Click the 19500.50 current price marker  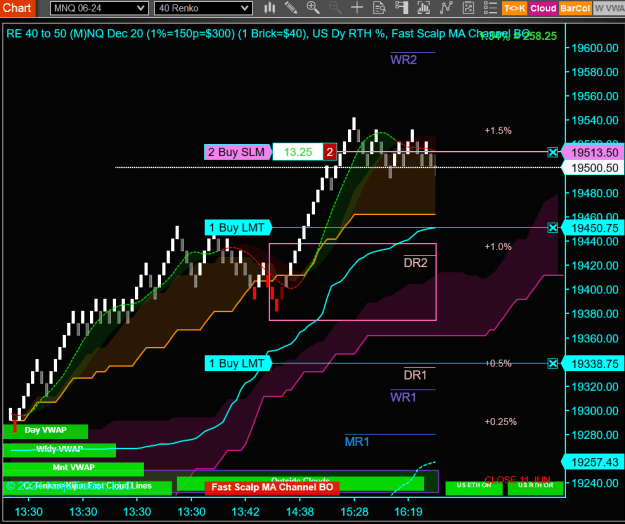(x=593, y=168)
